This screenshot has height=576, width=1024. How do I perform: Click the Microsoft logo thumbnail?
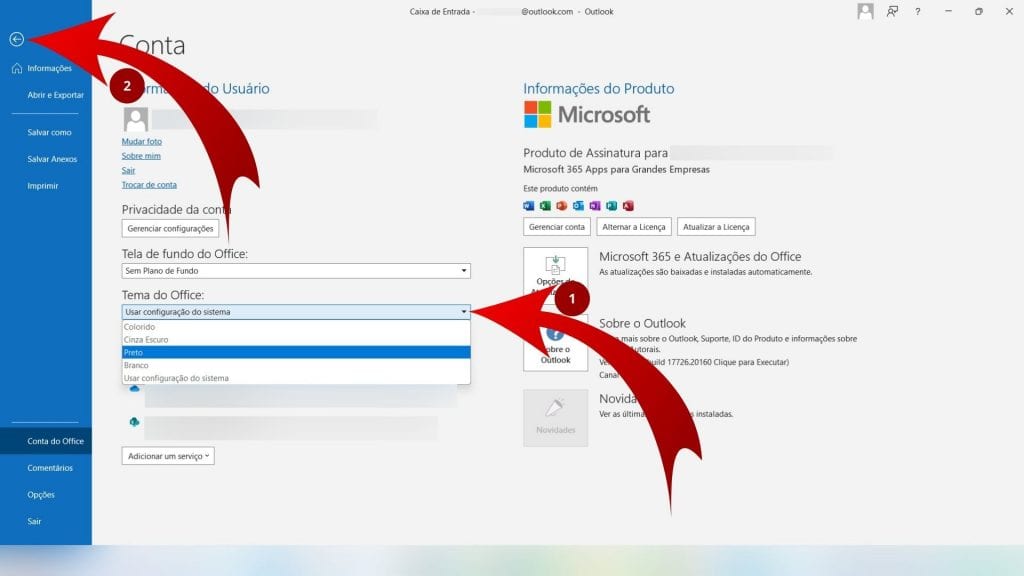[x=537, y=115]
